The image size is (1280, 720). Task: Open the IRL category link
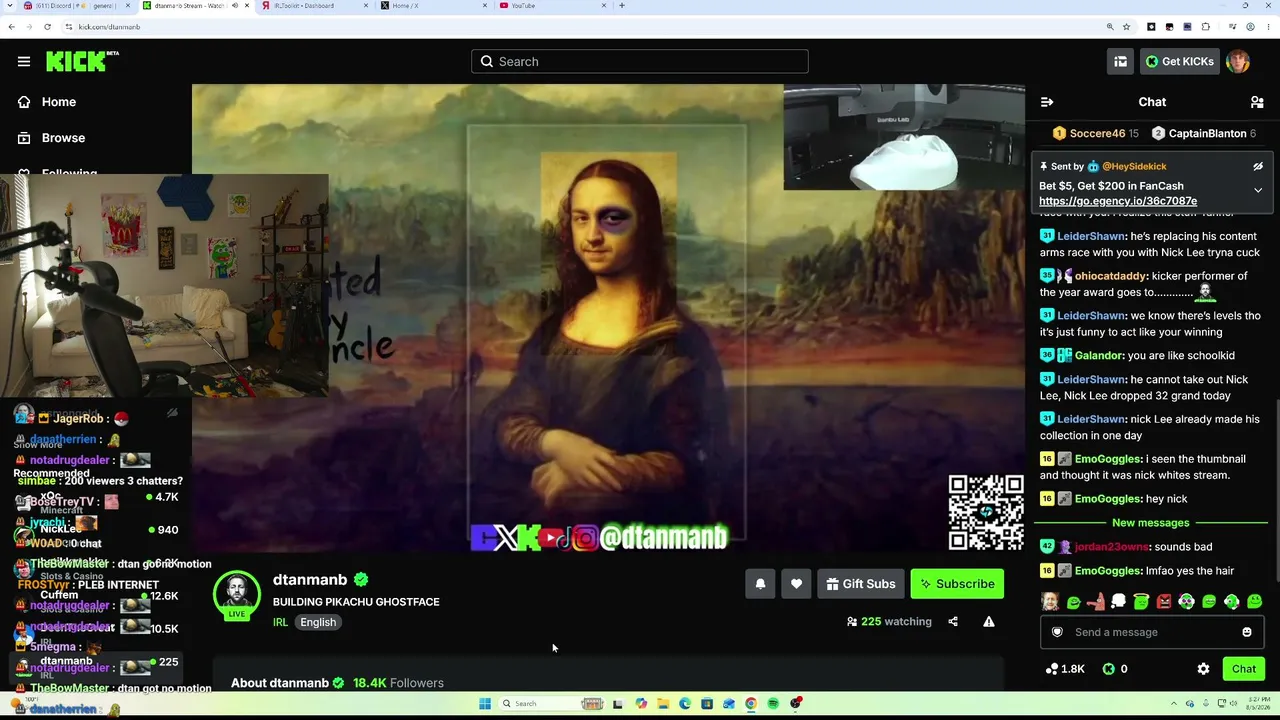coord(280,622)
